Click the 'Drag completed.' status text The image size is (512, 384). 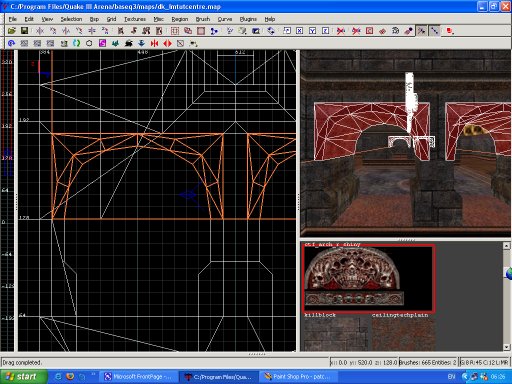click(x=22, y=362)
